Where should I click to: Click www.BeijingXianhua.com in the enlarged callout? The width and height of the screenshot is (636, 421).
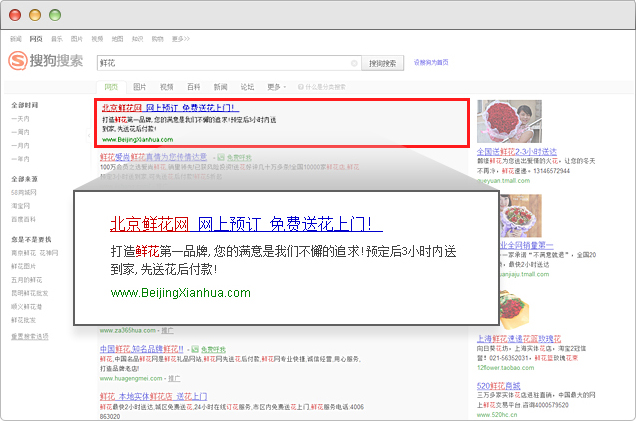[x=181, y=292]
